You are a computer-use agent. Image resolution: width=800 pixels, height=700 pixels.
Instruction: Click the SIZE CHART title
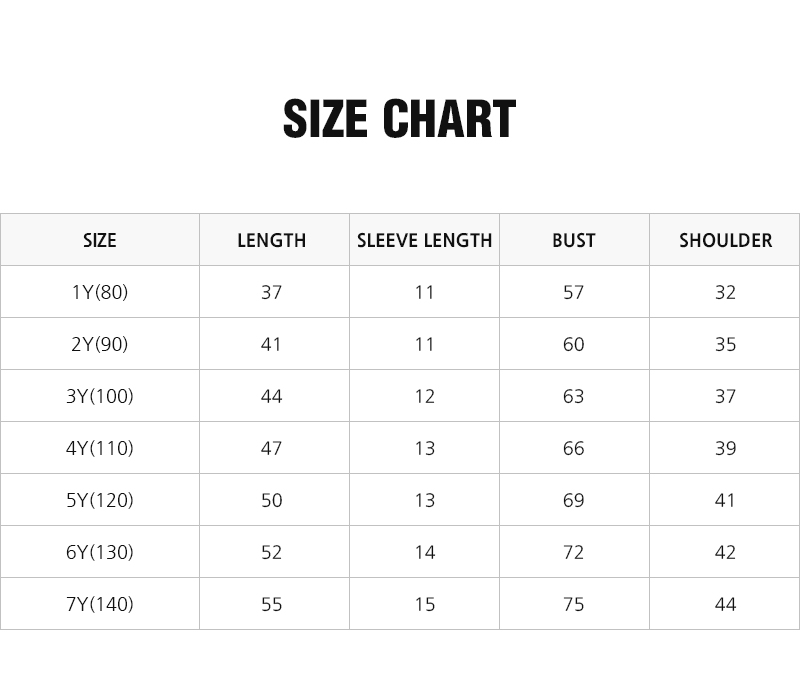click(399, 118)
